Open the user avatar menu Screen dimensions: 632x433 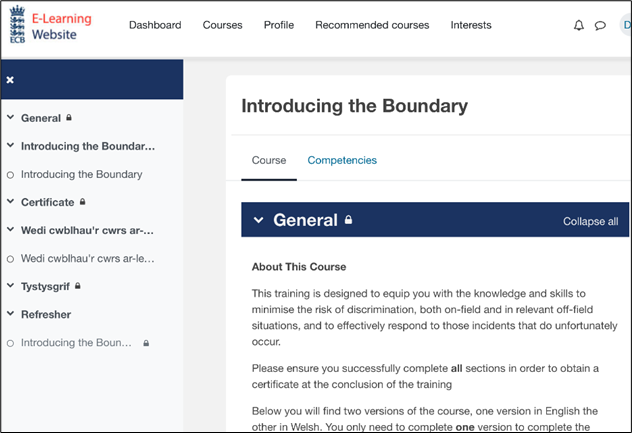pos(625,26)
